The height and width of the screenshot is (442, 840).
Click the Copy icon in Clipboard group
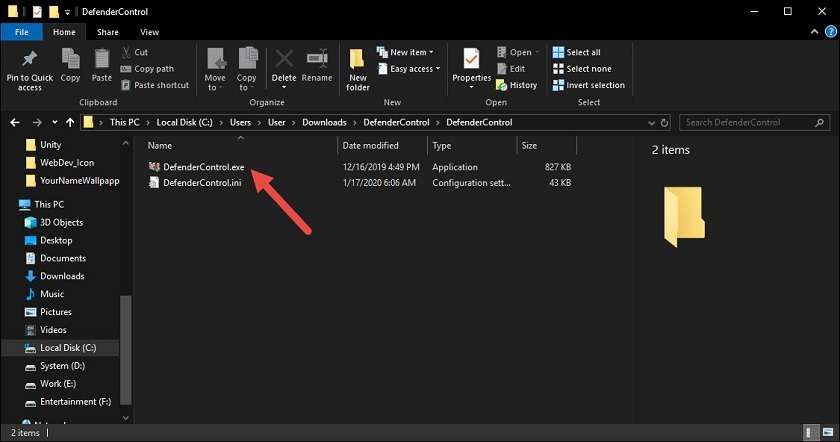pyautogui.click(x=70, y=60)
